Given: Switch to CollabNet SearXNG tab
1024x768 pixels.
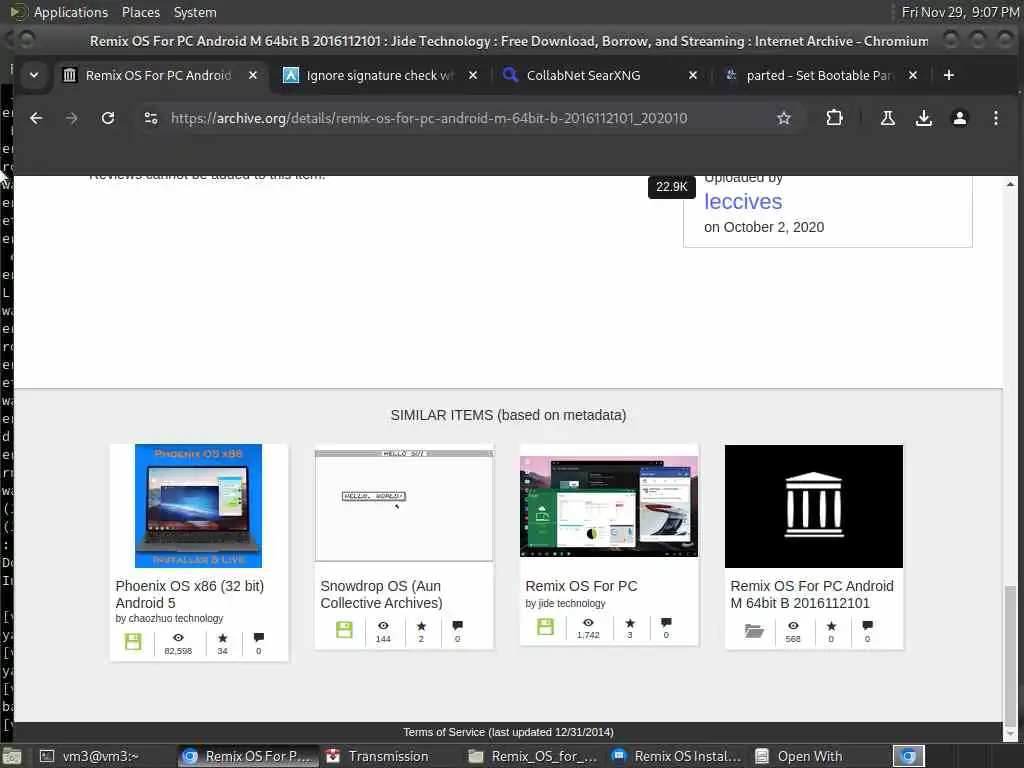Looking at the screenshot, I should [x=583, y=75].
